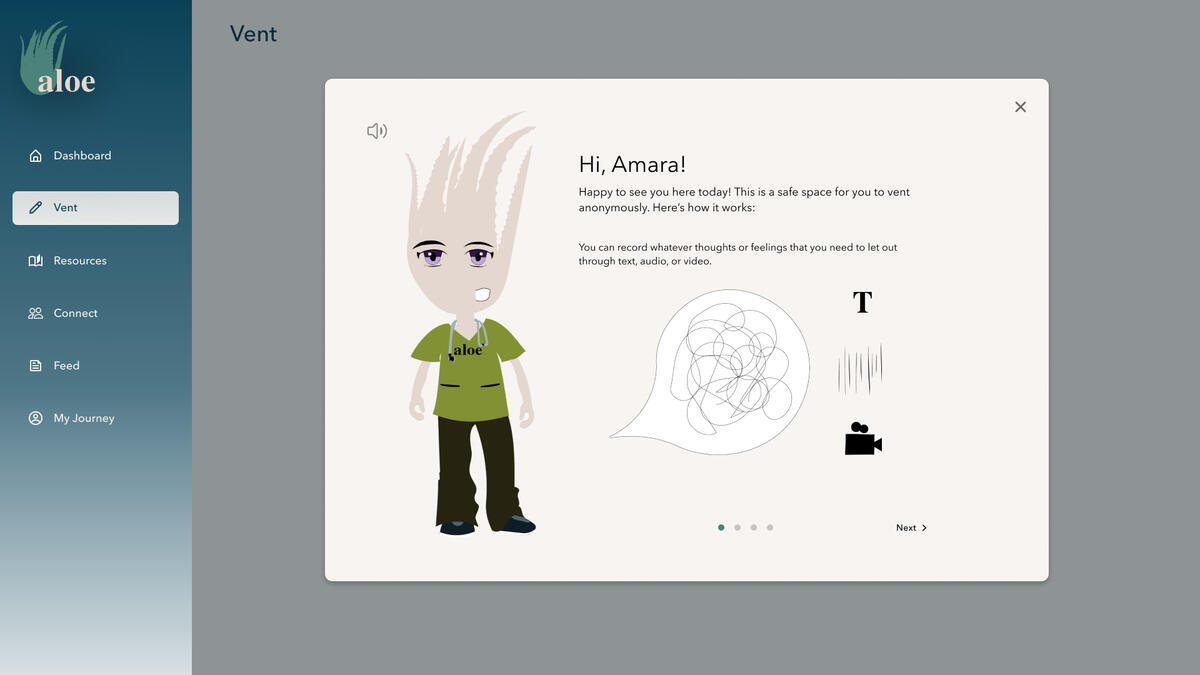Viewport: 1200px width, 675px height.
Task: Click the scribble speech bubble illustration
Action: (720, 370)
